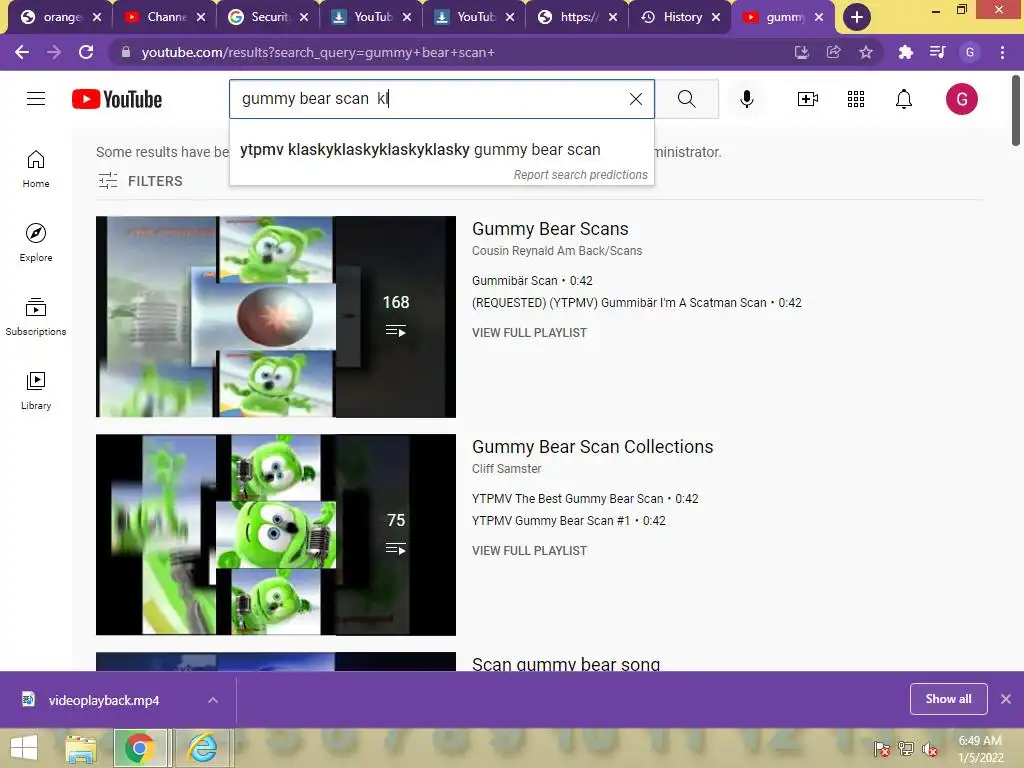The image size is (1024, 768).
Task: Open the FILTERS options
Action: pyautogui.click(x=140, y=181)
